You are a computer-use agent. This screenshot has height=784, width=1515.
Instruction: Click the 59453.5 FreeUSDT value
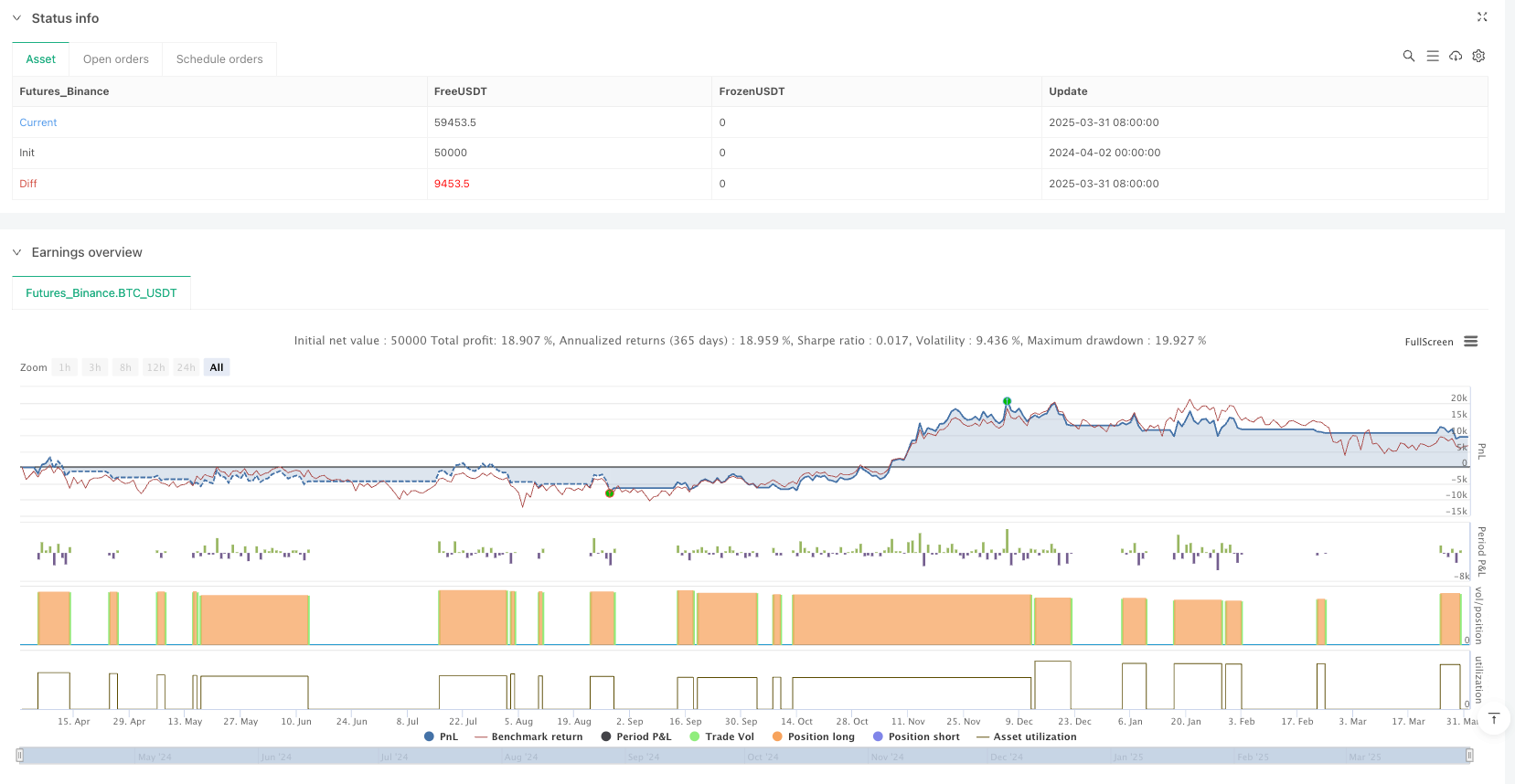click(x=455, y=122)
